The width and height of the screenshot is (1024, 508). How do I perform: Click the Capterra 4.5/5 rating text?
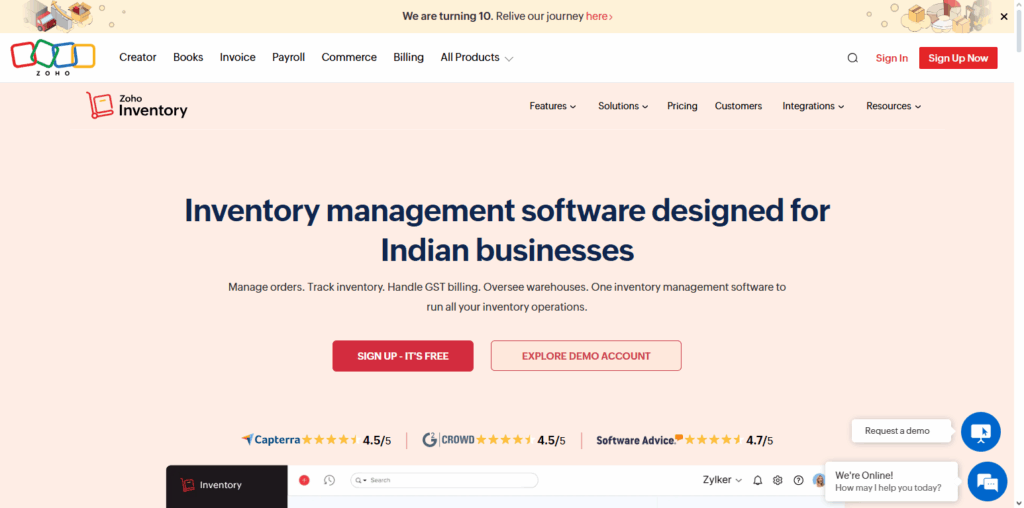(377, 440)
